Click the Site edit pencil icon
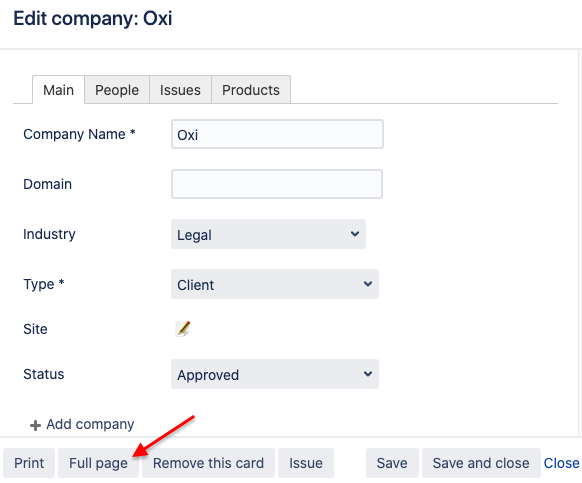 183,329
